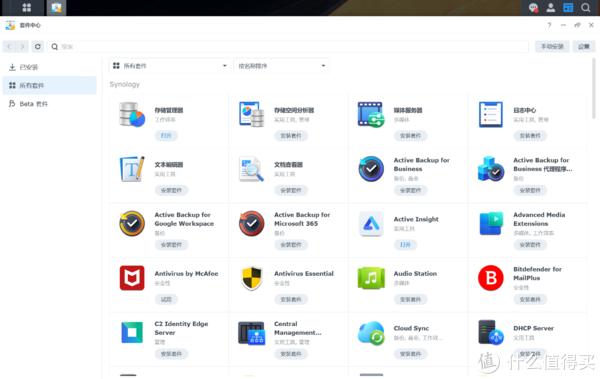Open the widgets panel icon
The image size is (600, 379).
(x=568, y=8)
